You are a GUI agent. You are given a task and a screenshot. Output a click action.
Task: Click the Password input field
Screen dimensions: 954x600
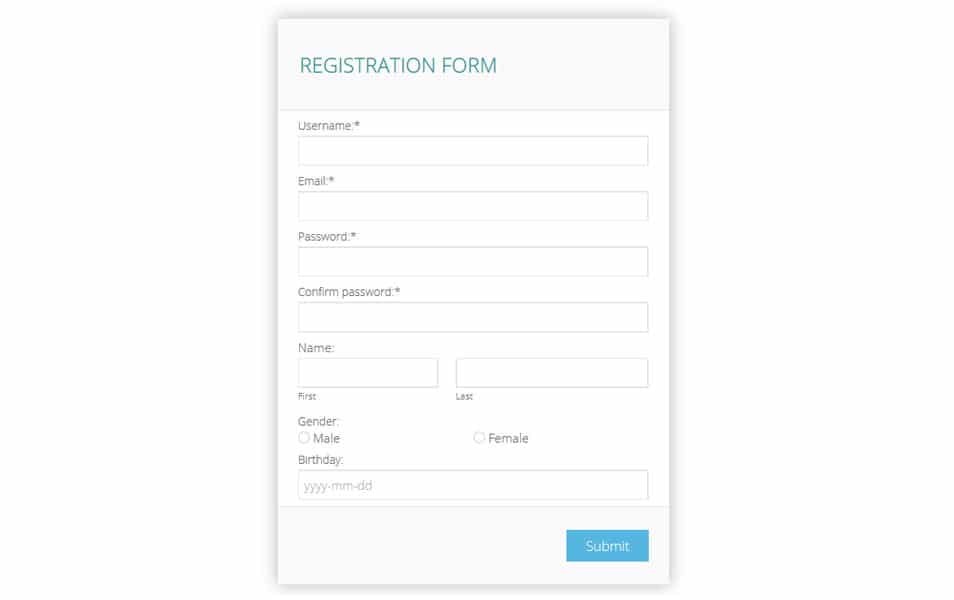(x=472, y=262)
